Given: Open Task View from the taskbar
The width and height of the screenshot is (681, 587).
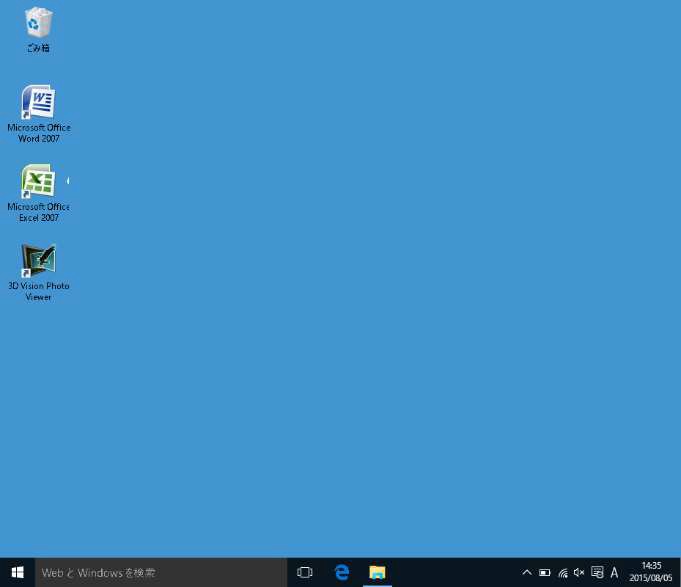Looking at the screenshot, I should tap(304, 572).
